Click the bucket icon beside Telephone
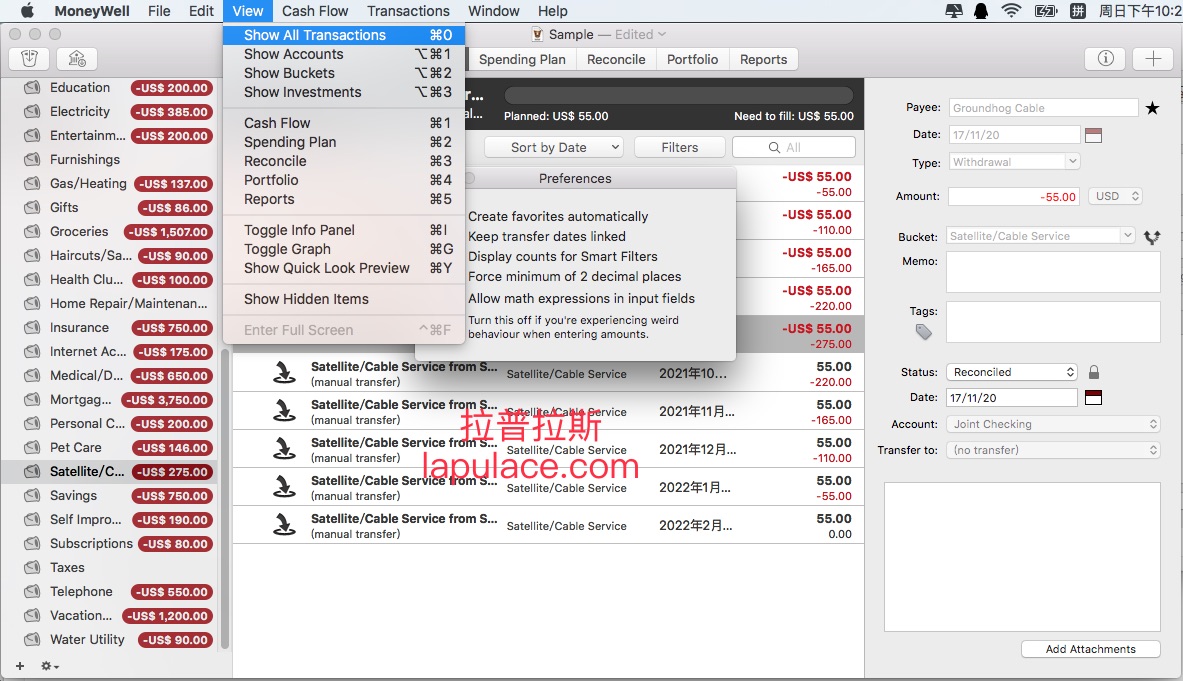Image resolution: width=1183 pixels, height=681 pixels. [32, 591]
